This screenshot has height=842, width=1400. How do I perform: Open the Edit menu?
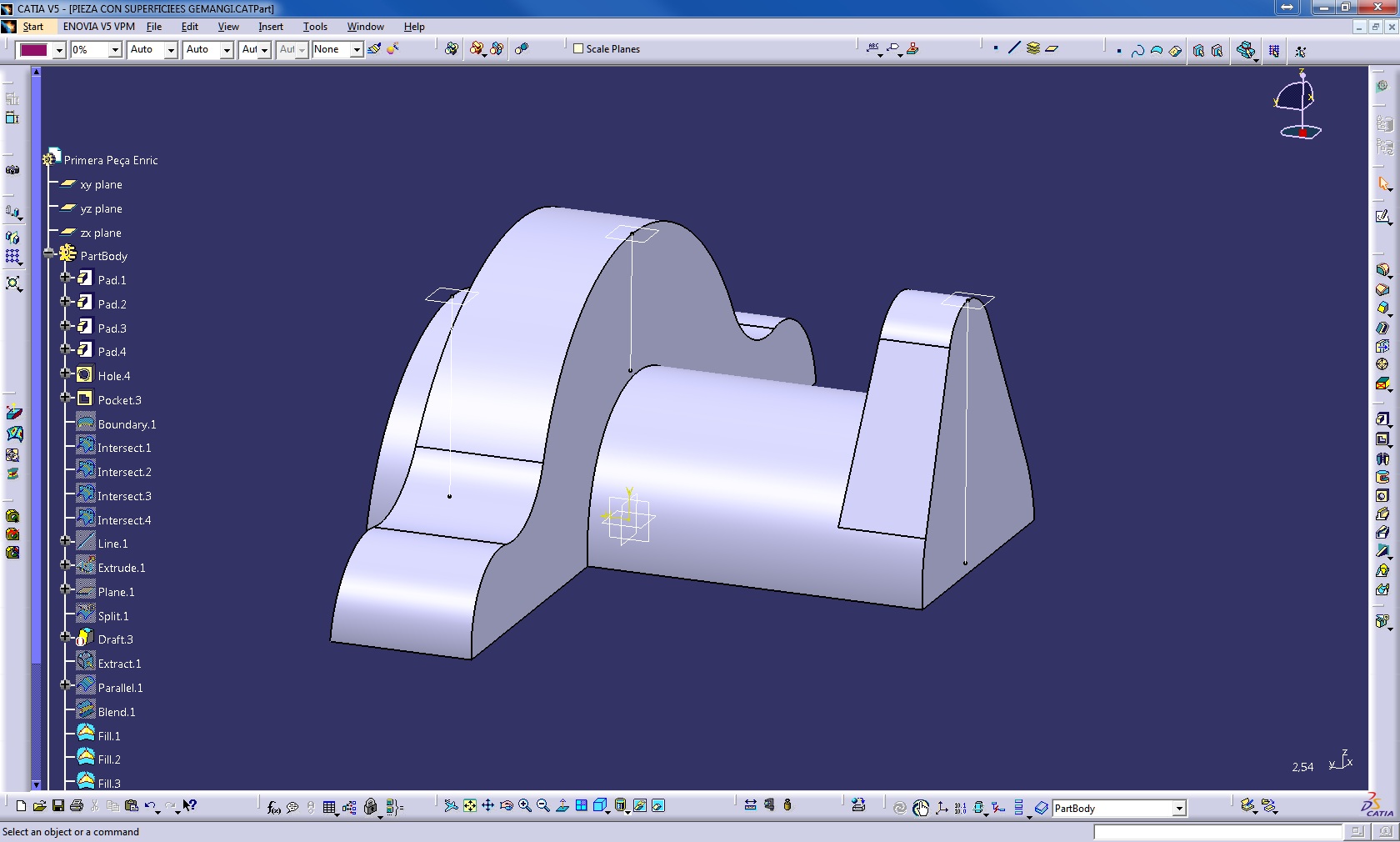190,27
